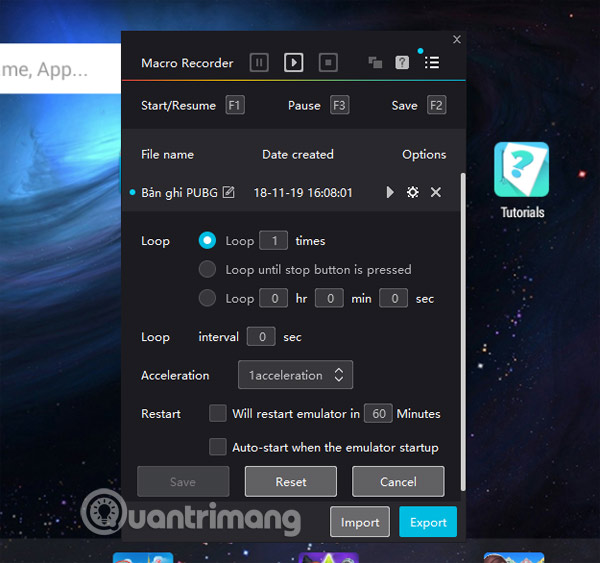Click the Bản ghi PUBG file name

click(179, 193)
